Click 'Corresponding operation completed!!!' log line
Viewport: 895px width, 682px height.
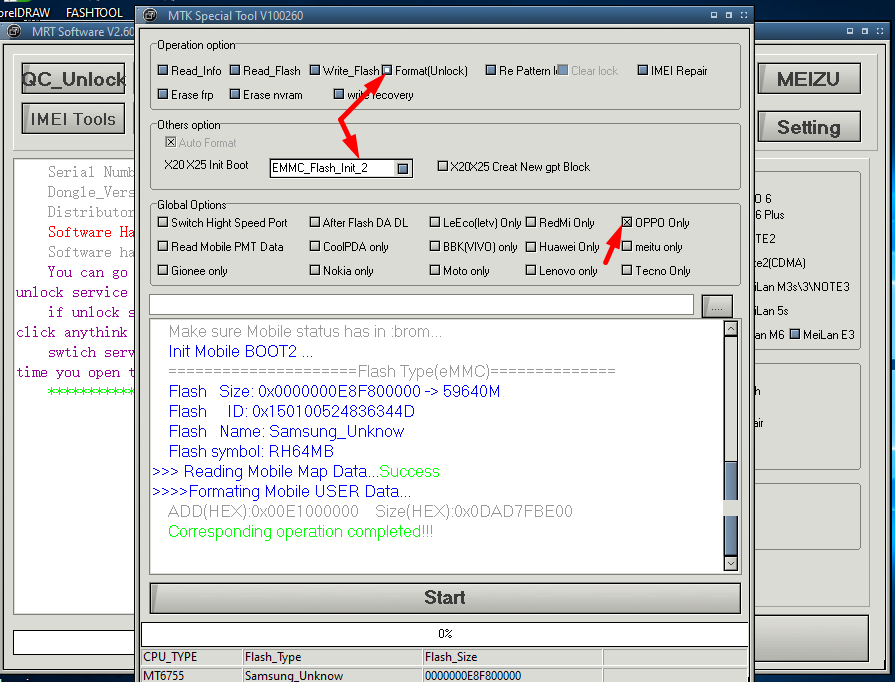[x=300, y=531]
